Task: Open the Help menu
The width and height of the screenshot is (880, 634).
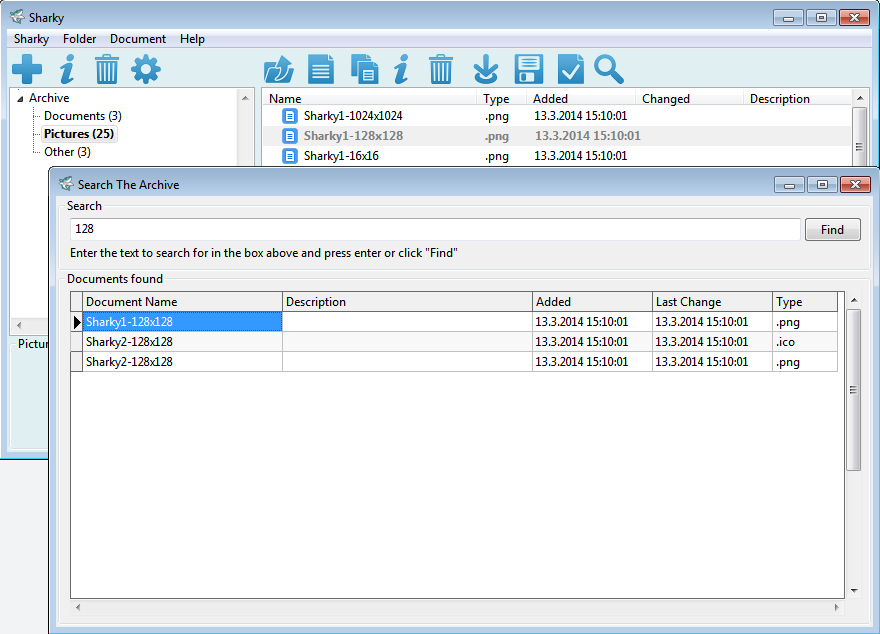Action: pyautogui.click(x=192, y=39)
